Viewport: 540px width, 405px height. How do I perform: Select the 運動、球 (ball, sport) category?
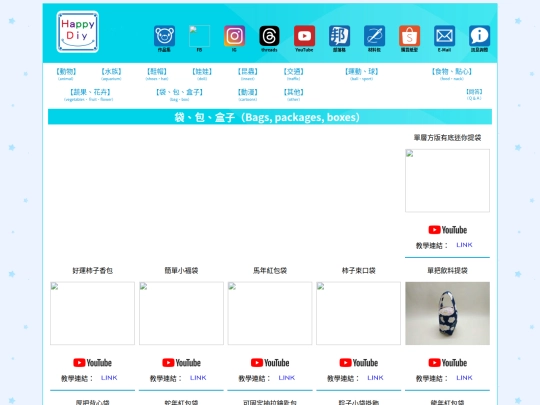click(x=362, y=73)
